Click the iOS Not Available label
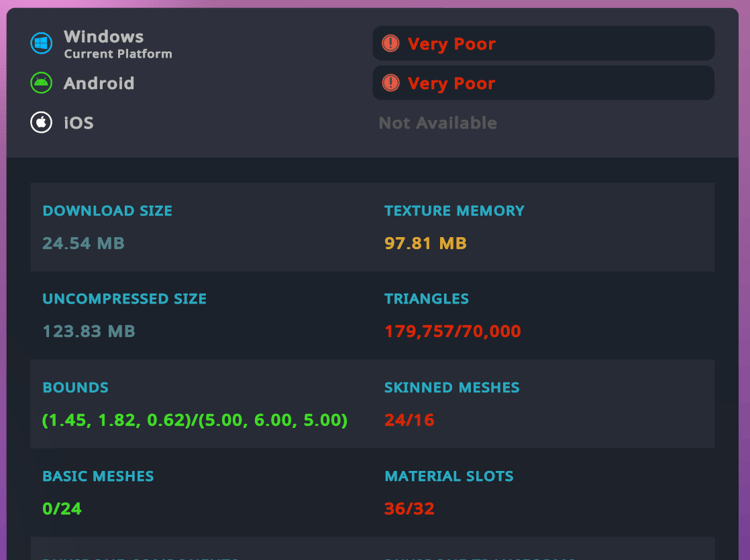The width and height of the screenshot is (750, 560). 438,123
